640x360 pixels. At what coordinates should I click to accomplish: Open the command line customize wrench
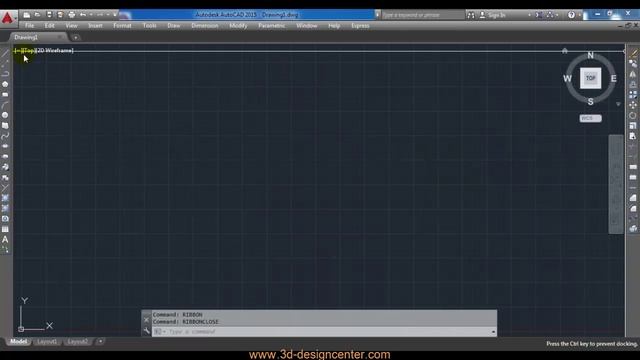point(147,331)
